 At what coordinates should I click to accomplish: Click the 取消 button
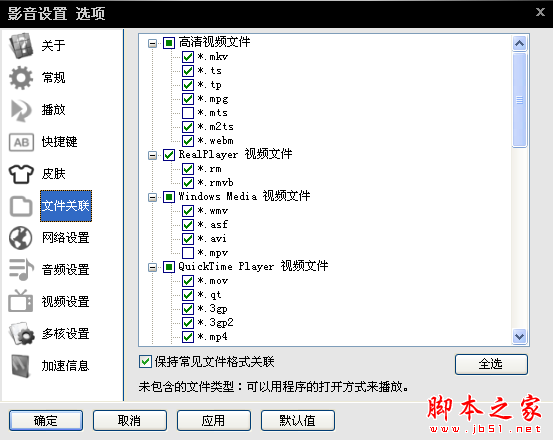[130, 420]
